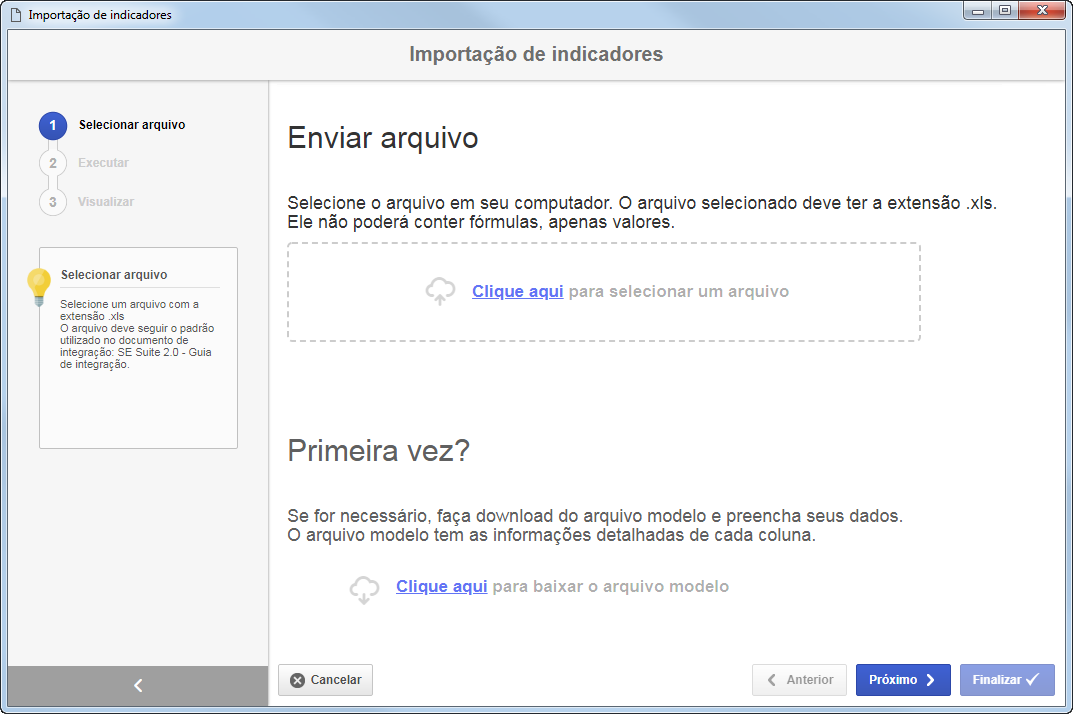This screenshot has width=1073, height=714.
Task: Click the 'Clique aqui' link to select a file
Action: click(x=517, y=291)
